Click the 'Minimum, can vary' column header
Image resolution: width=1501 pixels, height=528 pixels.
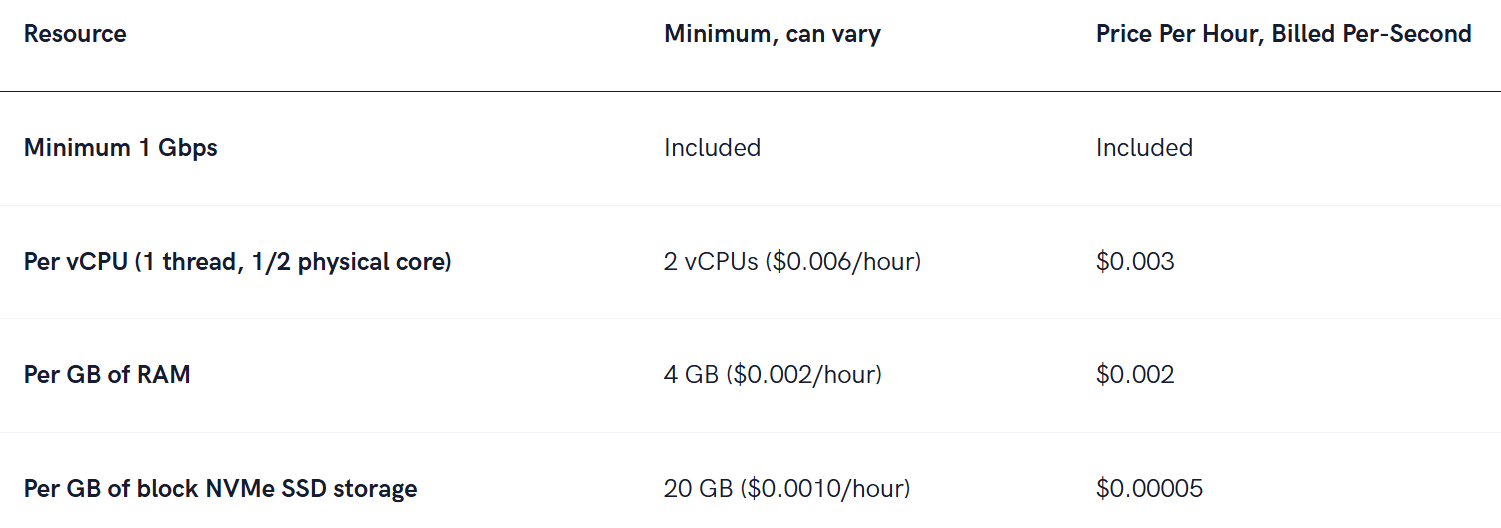[x=772, y=34]
